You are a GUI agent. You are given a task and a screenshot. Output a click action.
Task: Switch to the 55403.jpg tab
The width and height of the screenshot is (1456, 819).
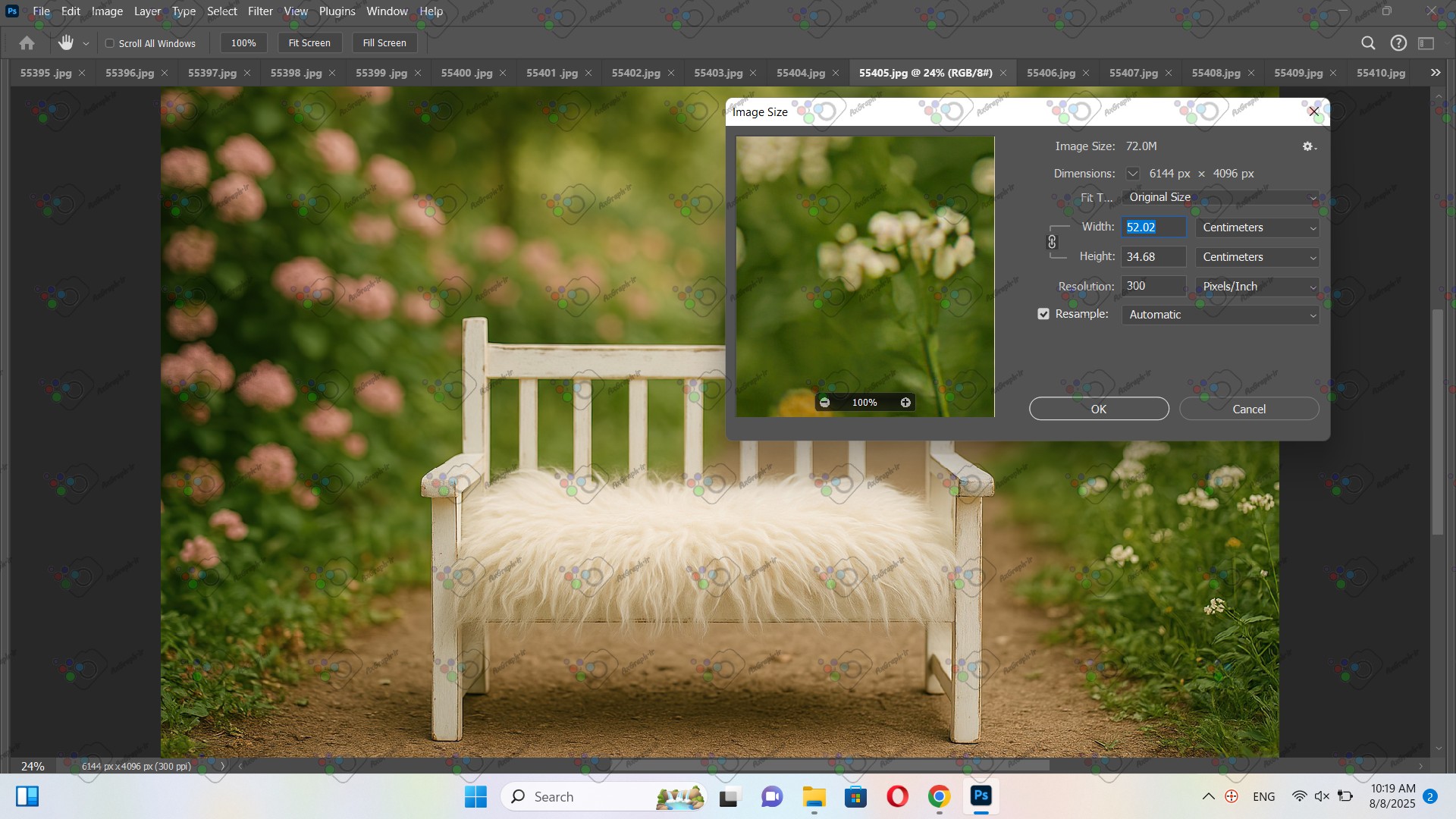pyautogui.click(x=717, y=73)
